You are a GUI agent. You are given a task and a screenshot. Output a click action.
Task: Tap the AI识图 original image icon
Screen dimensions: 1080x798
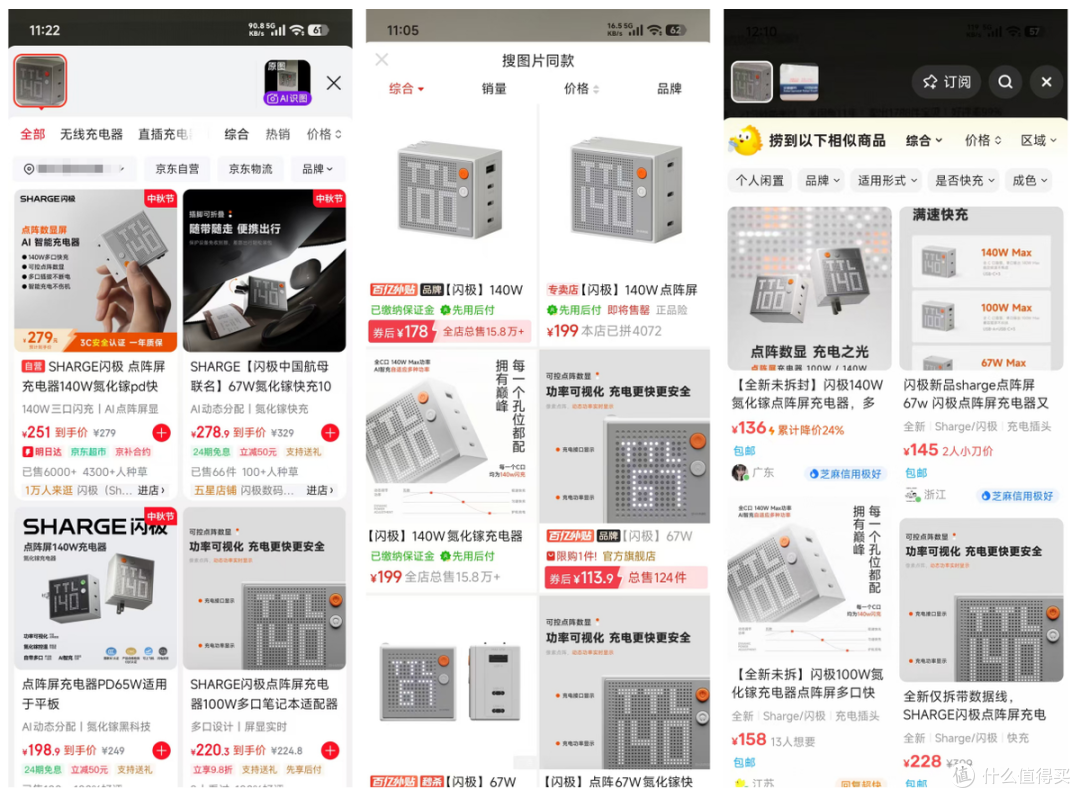[x=287, y=83]
